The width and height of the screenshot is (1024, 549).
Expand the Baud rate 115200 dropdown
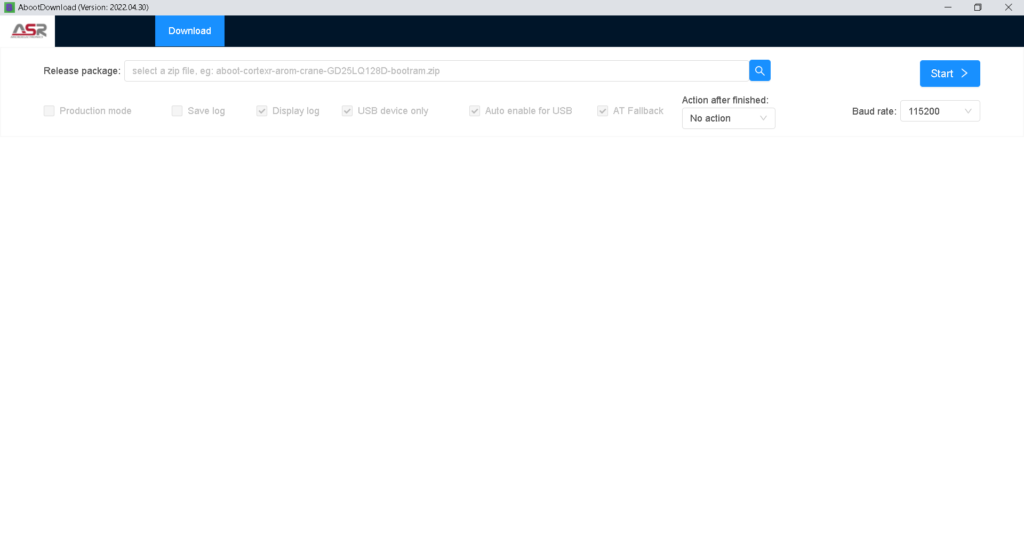point(939,111)
